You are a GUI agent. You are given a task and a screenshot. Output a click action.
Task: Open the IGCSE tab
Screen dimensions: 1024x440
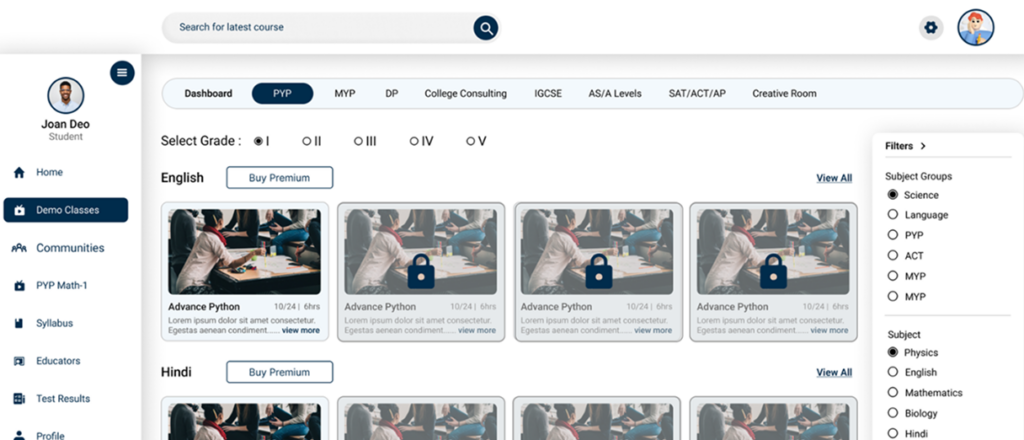click(x=547, y=94)
